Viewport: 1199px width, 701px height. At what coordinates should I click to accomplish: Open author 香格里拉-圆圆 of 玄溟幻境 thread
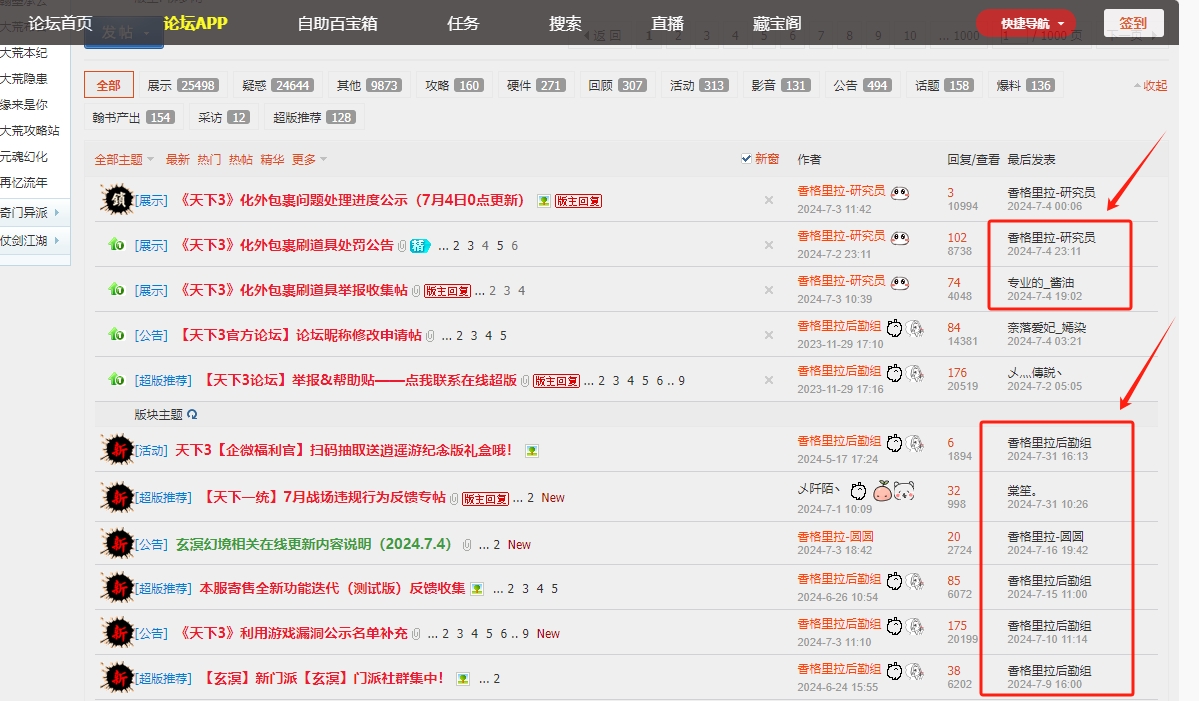coord(835,537)
